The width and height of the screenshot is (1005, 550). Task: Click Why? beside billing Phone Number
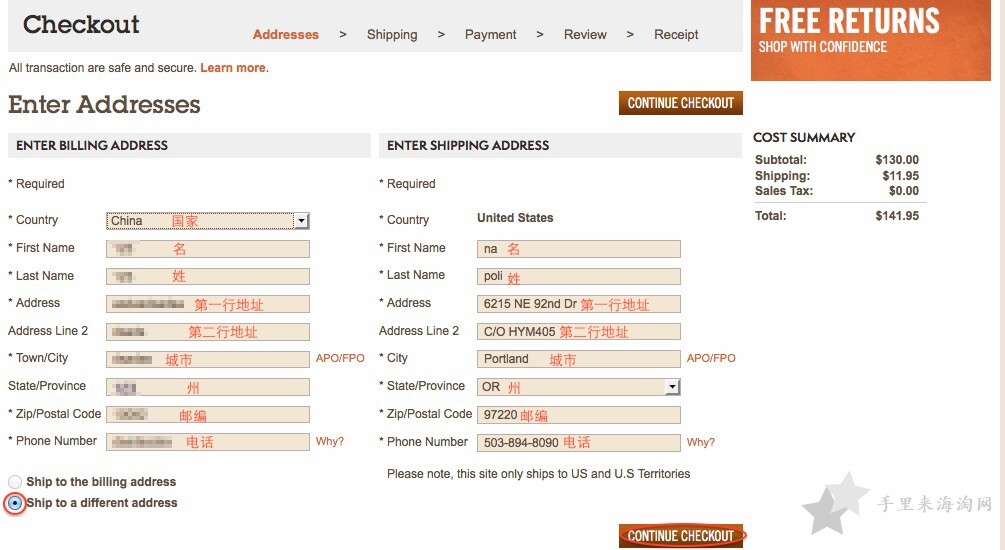(329, 442)
